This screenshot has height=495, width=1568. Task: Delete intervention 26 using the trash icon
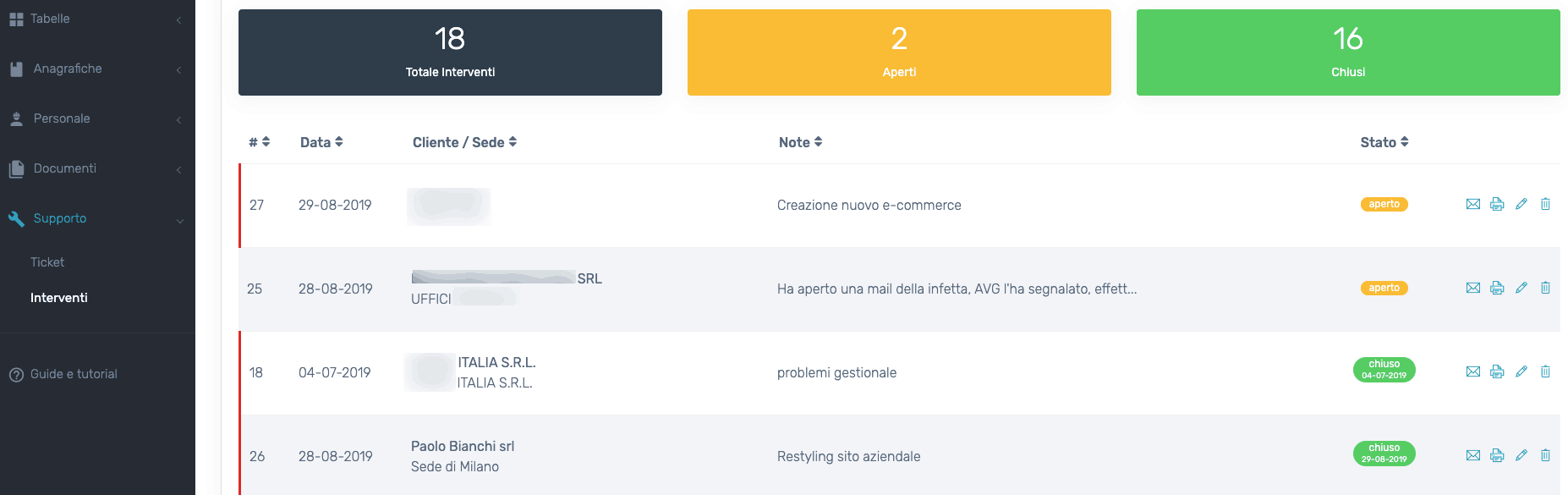(1545, 455)
